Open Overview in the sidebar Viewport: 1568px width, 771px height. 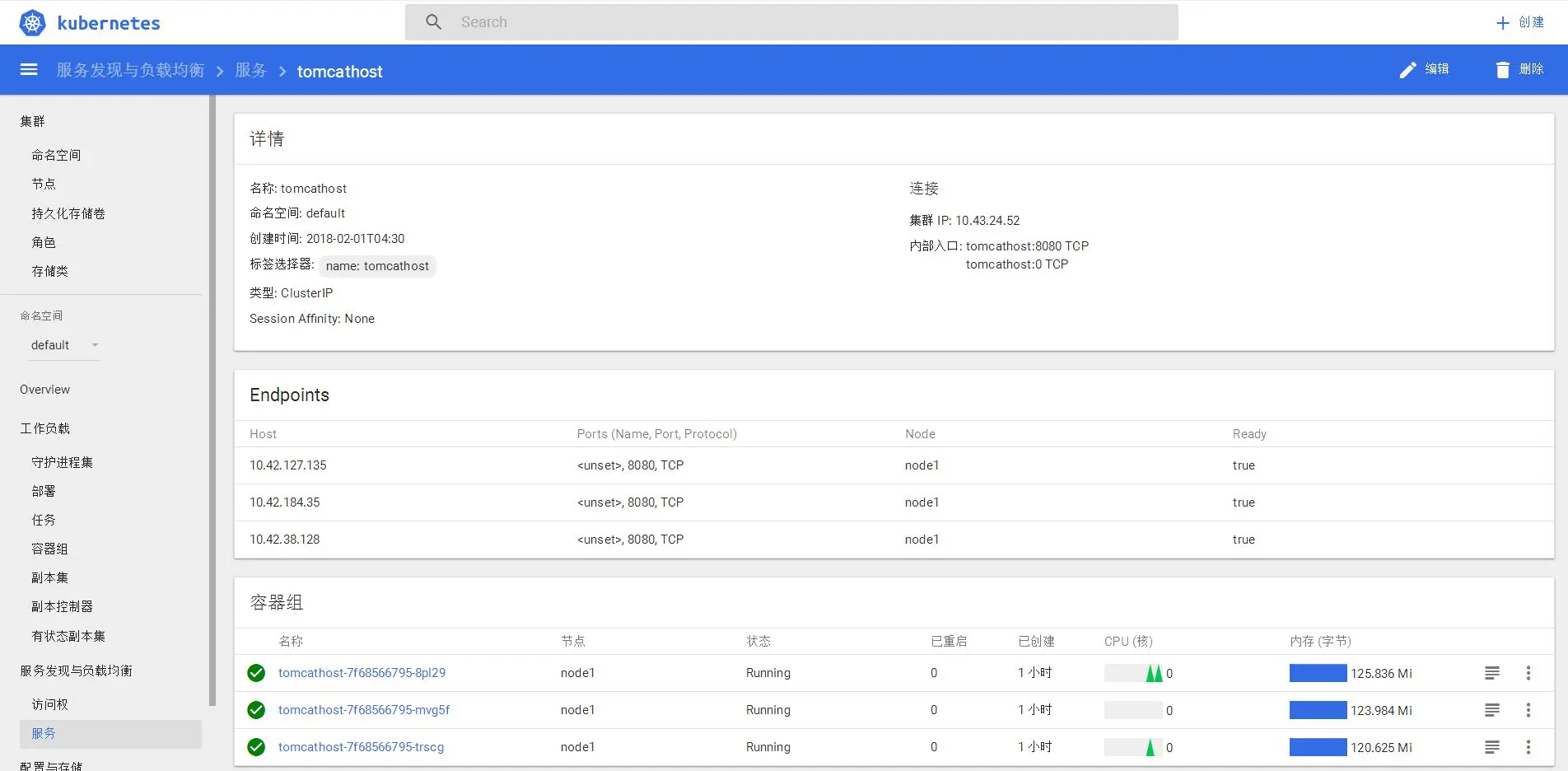[x=44, y=390]
